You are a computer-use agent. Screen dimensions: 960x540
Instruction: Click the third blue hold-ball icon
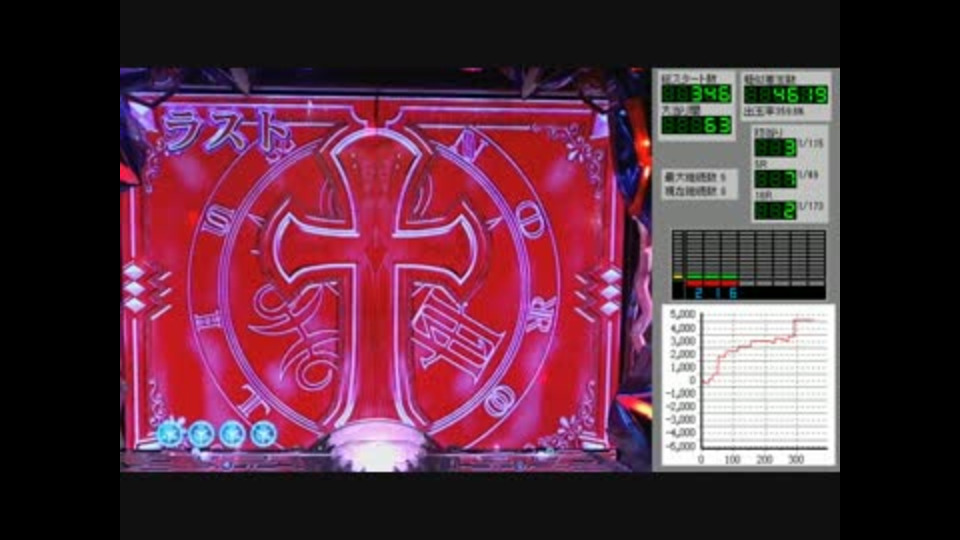coord(232,435)
